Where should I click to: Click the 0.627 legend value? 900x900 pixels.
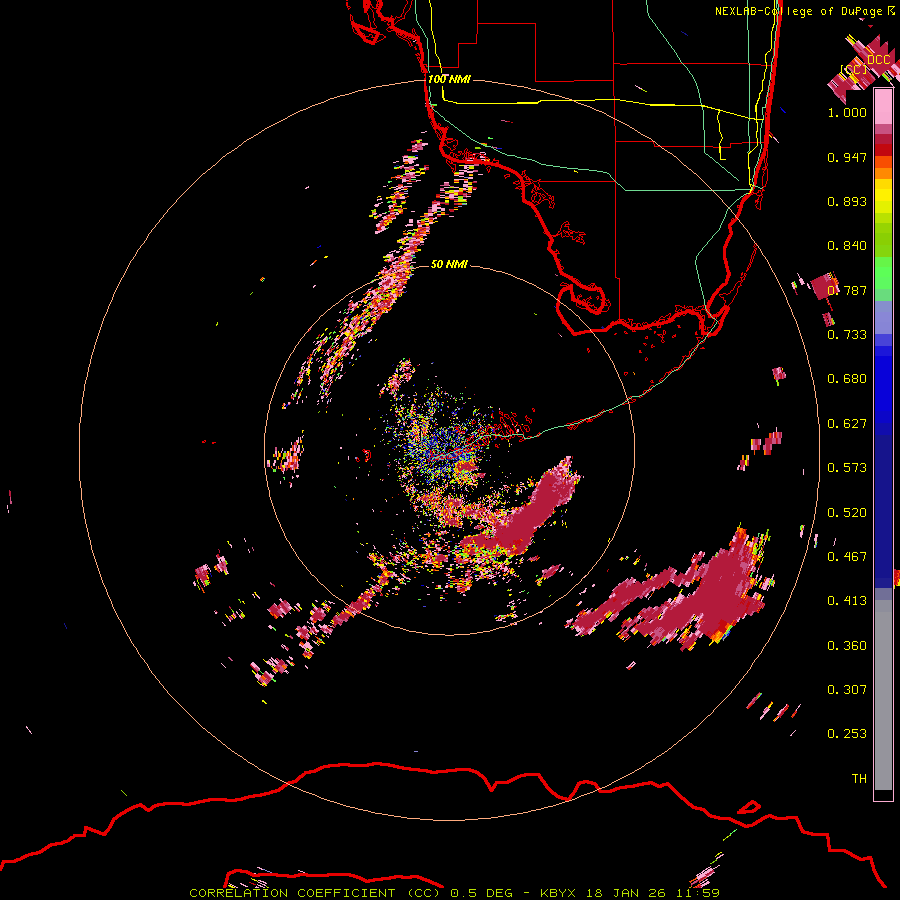tap(847, 424)
